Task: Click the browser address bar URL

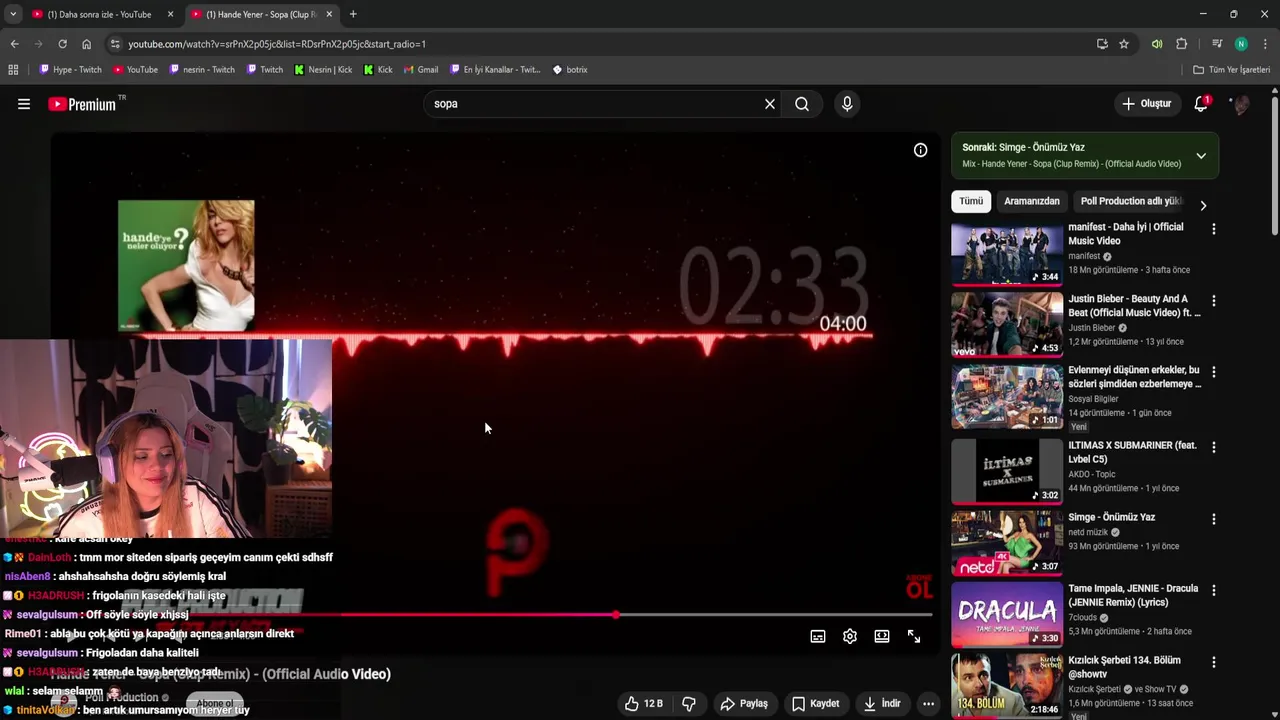Action: tap(277, 44)
